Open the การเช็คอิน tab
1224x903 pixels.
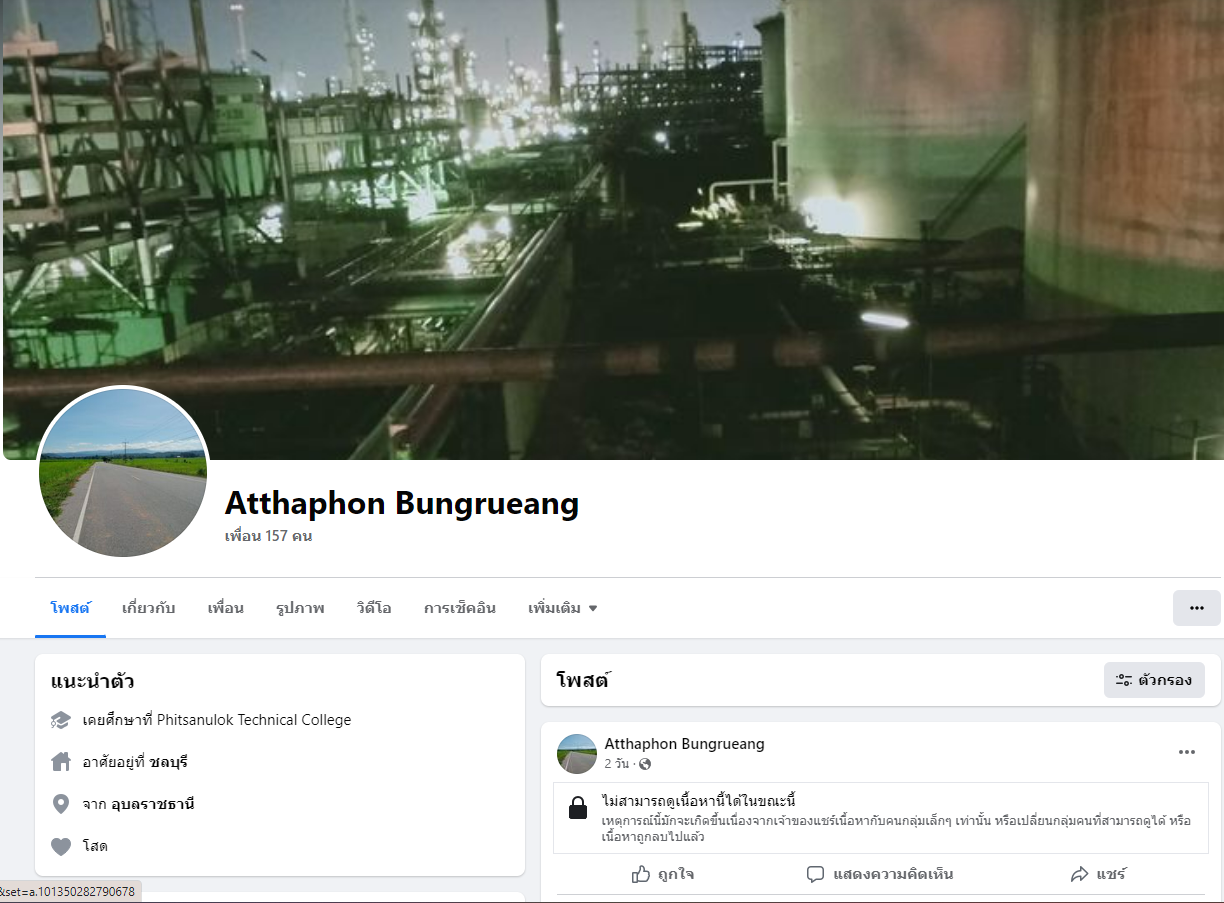[460, 608]
